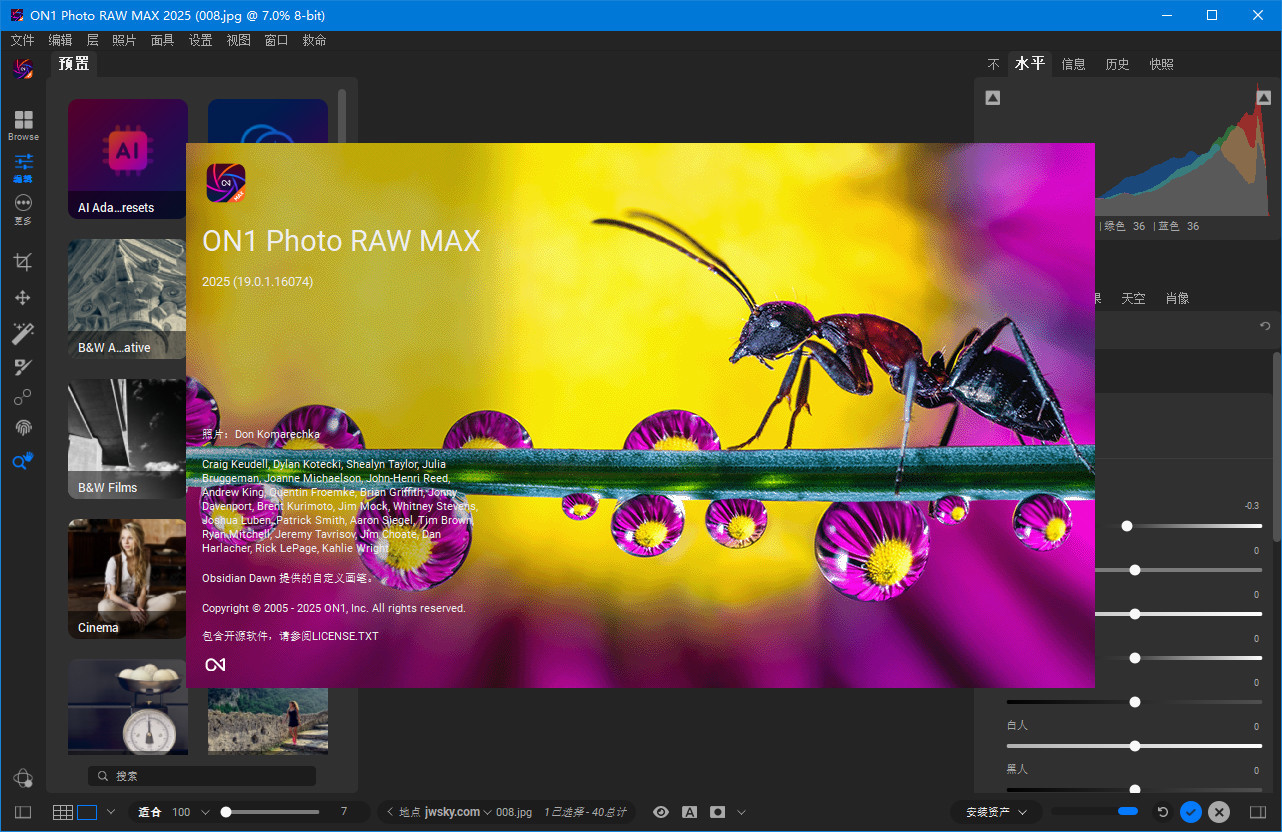The height and width of the screenshot is (832, 1282).
Task: Select the Cinema preset thumbnail
Action: tap(127, 578)
